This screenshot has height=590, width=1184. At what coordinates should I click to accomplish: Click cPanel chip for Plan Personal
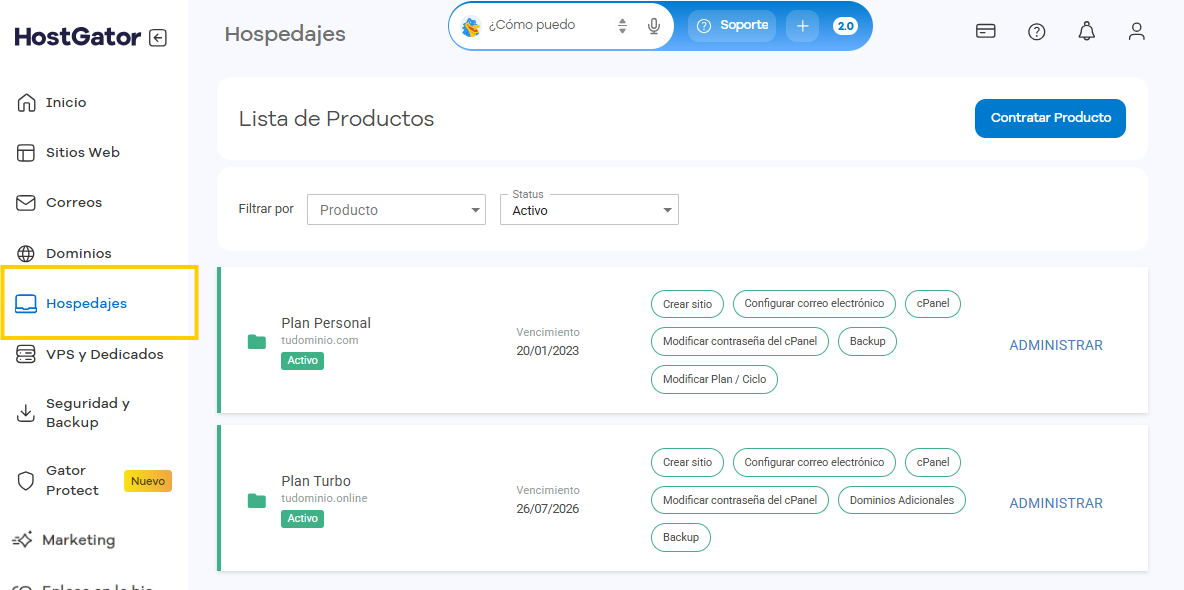tap(933, 304)
